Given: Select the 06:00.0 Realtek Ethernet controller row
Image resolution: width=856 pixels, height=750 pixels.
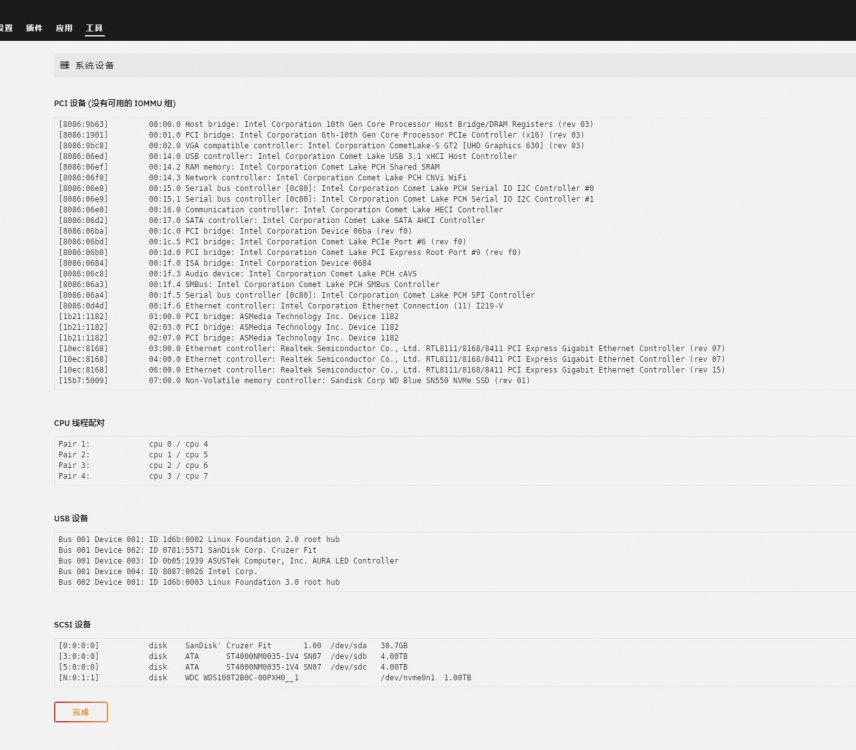Looking at the screenshot, I should pos(391,370).
